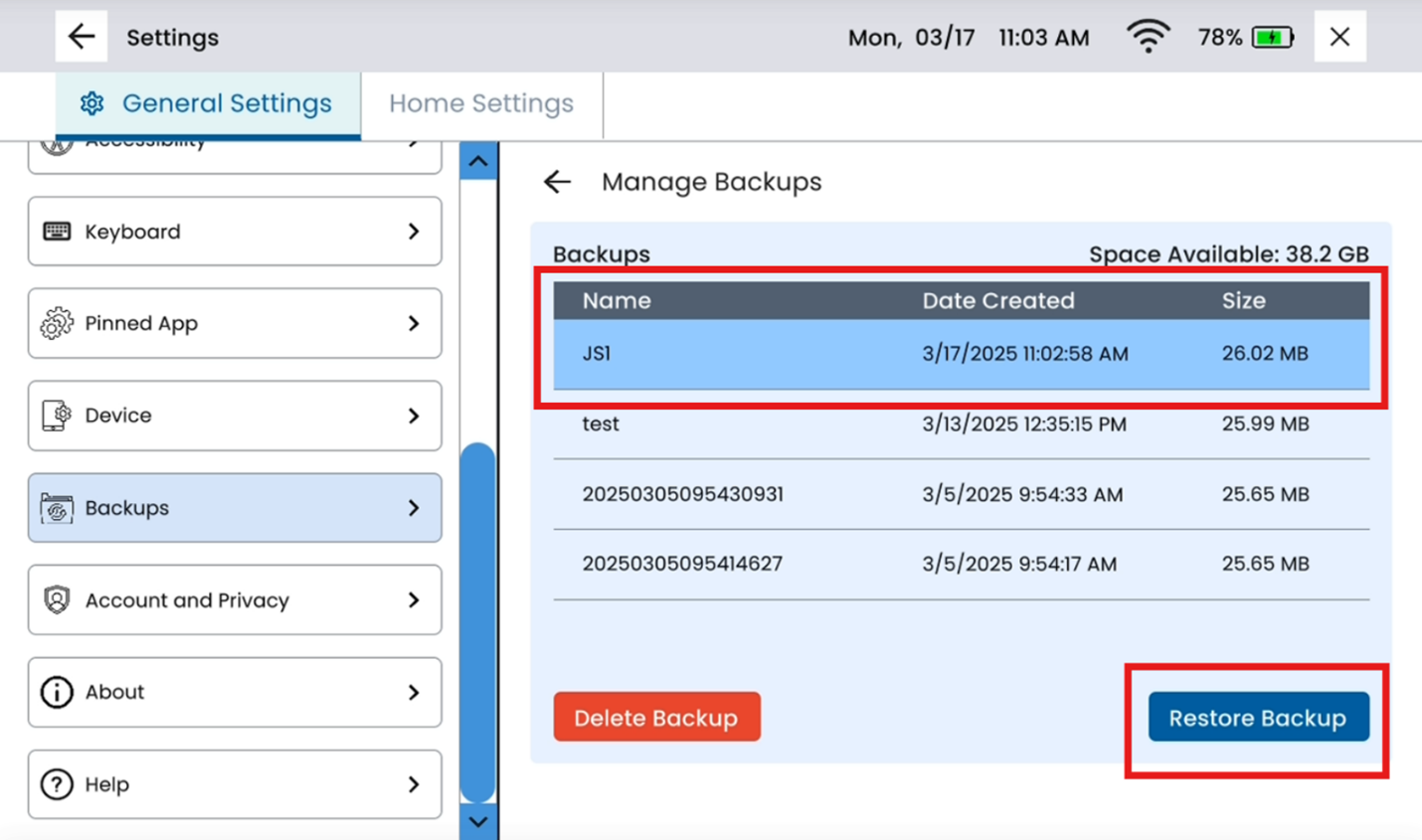This screenshot has width=1422, height=840.
Task: Click the Backups folder icon
Action: pyautogui.click(x=57, y=508)
